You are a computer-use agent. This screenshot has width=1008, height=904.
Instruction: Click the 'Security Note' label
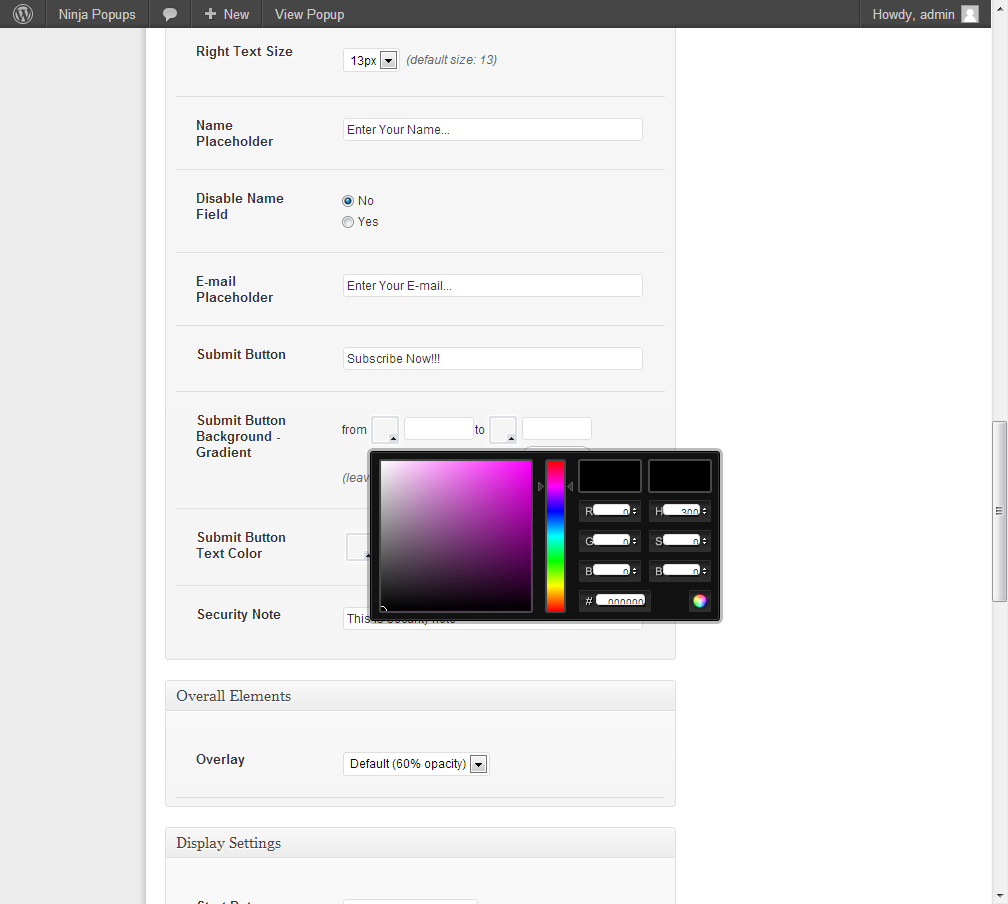[x=238, y=614]
